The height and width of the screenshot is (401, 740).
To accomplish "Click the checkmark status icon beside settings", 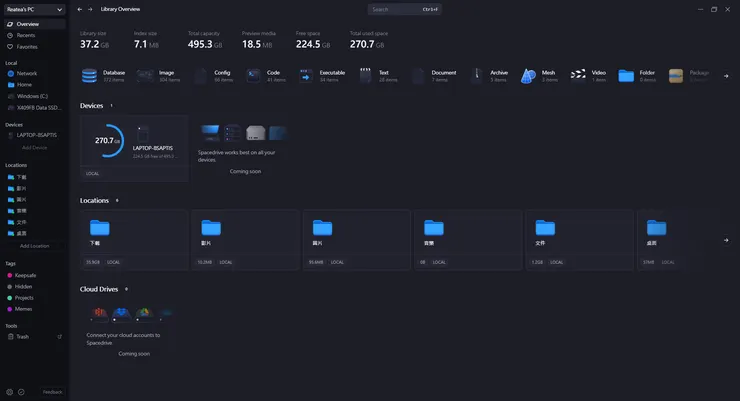I will tap(21, 392).
